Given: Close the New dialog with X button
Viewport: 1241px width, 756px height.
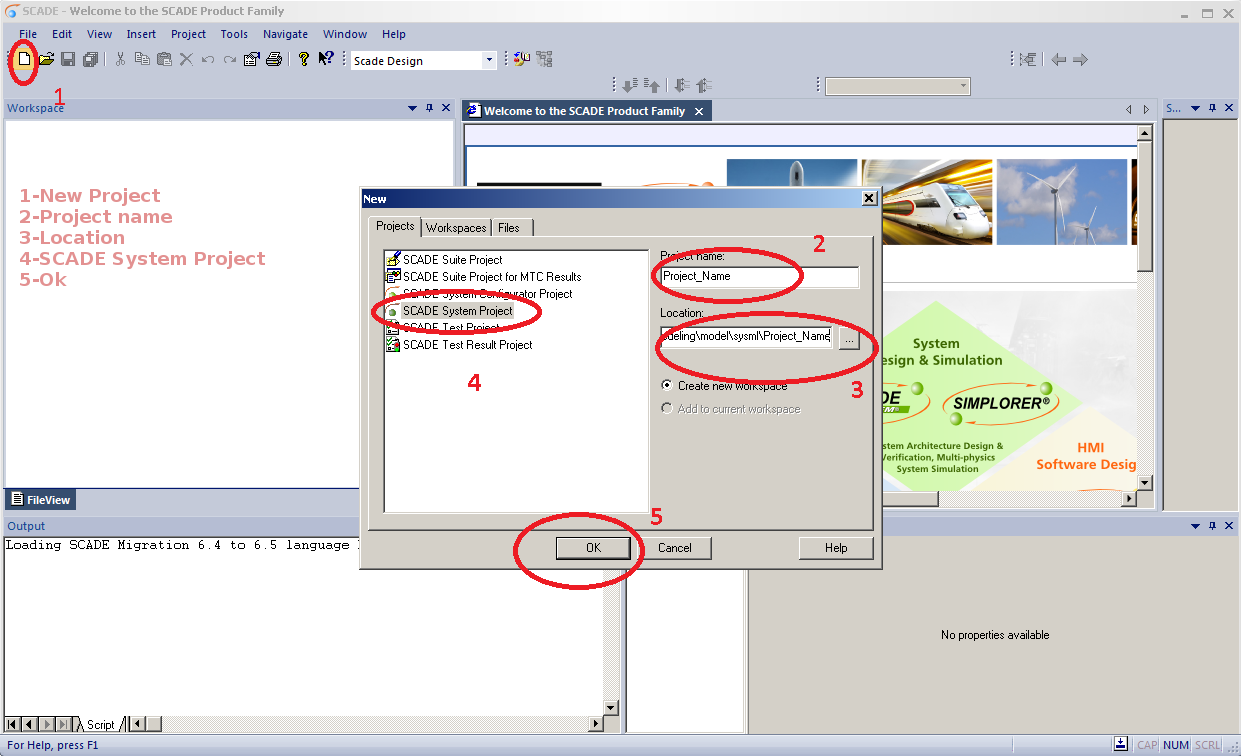Looking at the screenshot, I should click(869, 199).
